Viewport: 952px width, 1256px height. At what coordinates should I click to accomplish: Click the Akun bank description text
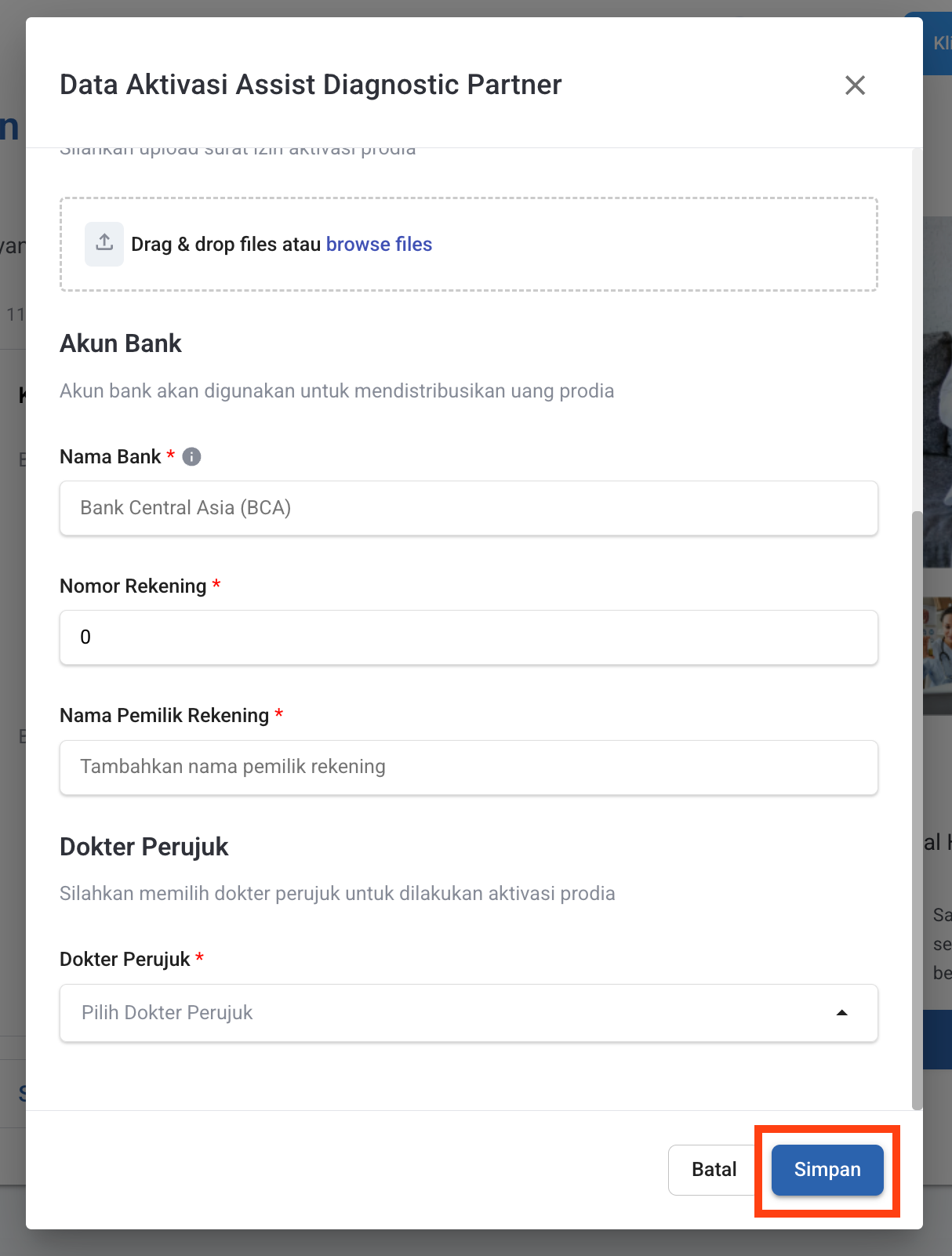pos(336,391)
